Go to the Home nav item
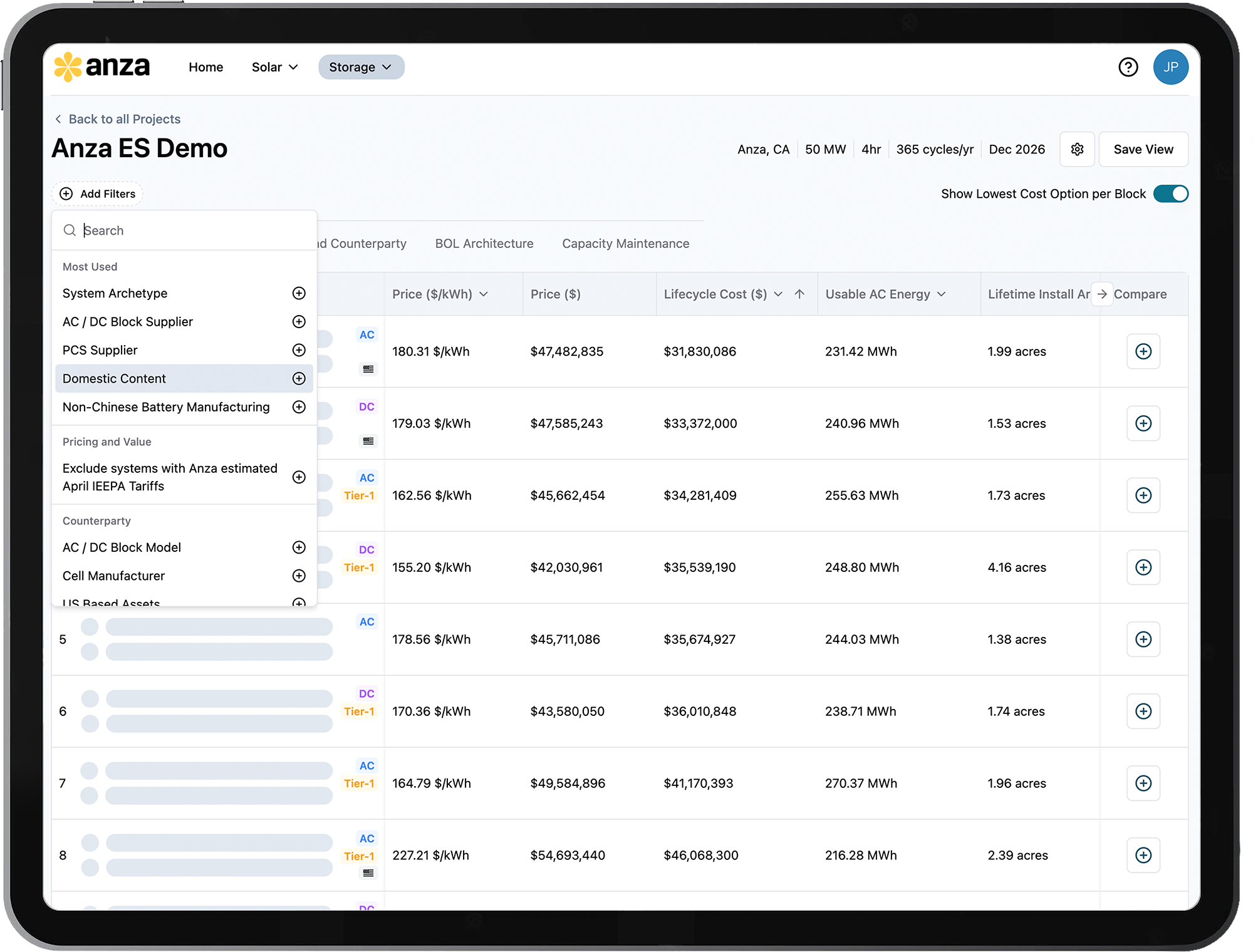Image resolution: width=1253 pixels, height=952 pixels. [205, 67]
